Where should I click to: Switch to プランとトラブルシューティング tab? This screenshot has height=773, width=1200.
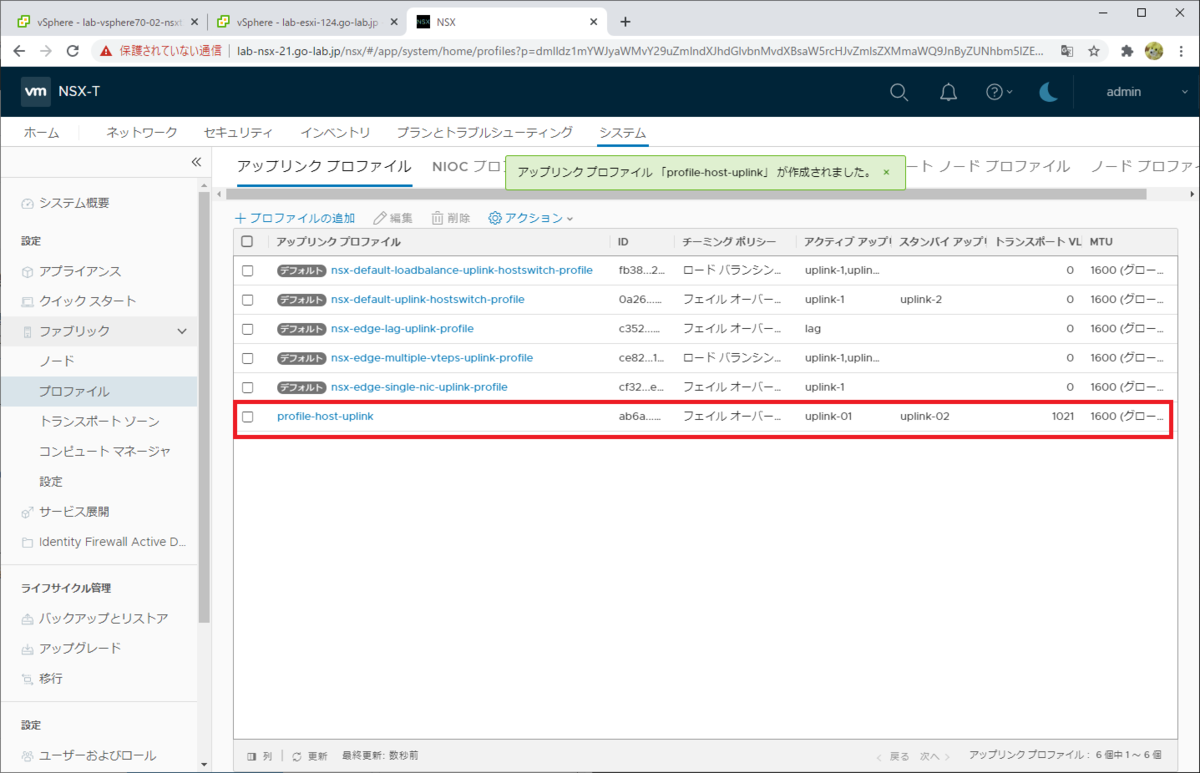(x=484, y=132)
